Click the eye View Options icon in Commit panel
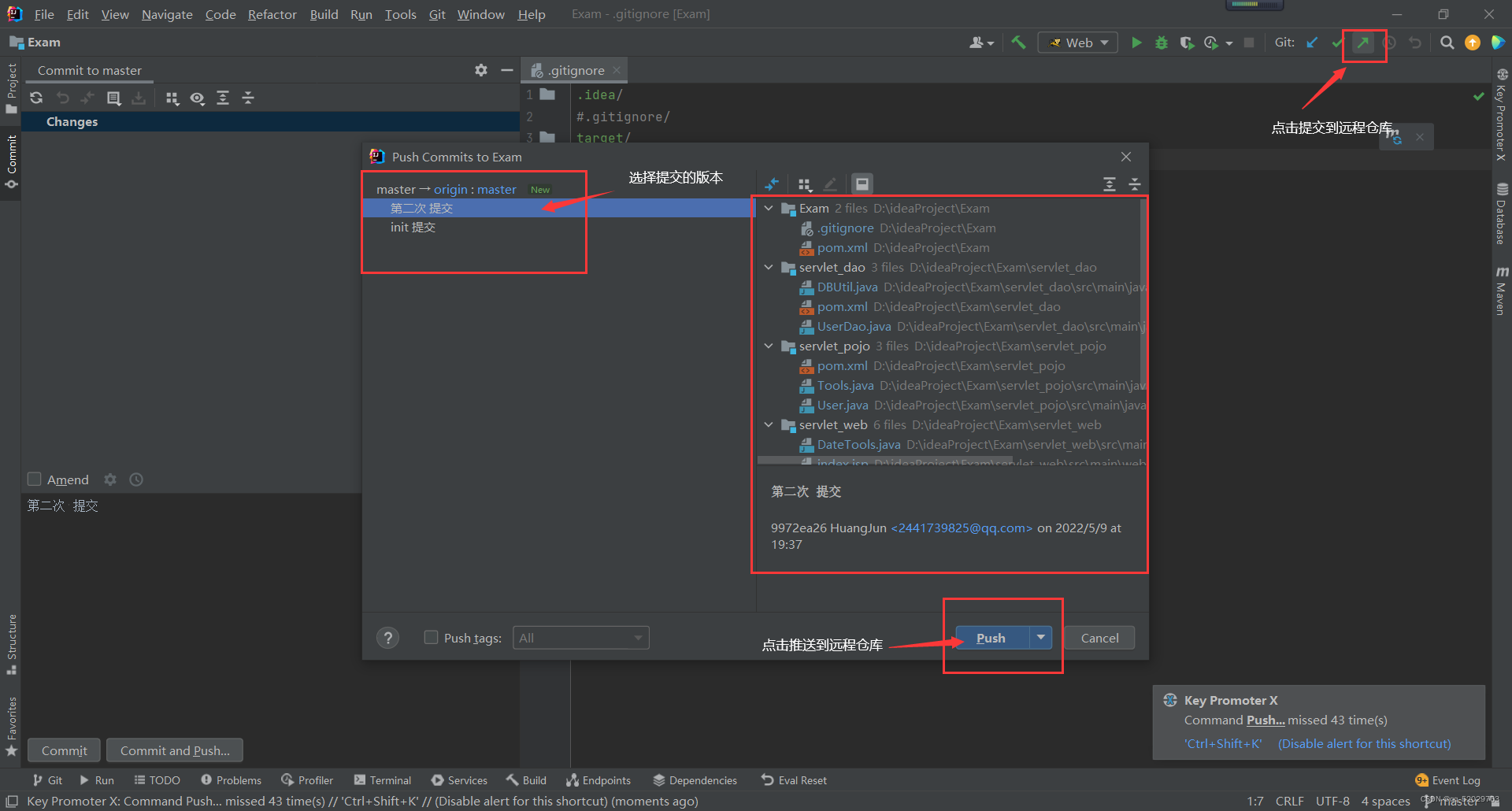Image resolution: width=1512 pixels, height=811 pixels. [198, 98]
